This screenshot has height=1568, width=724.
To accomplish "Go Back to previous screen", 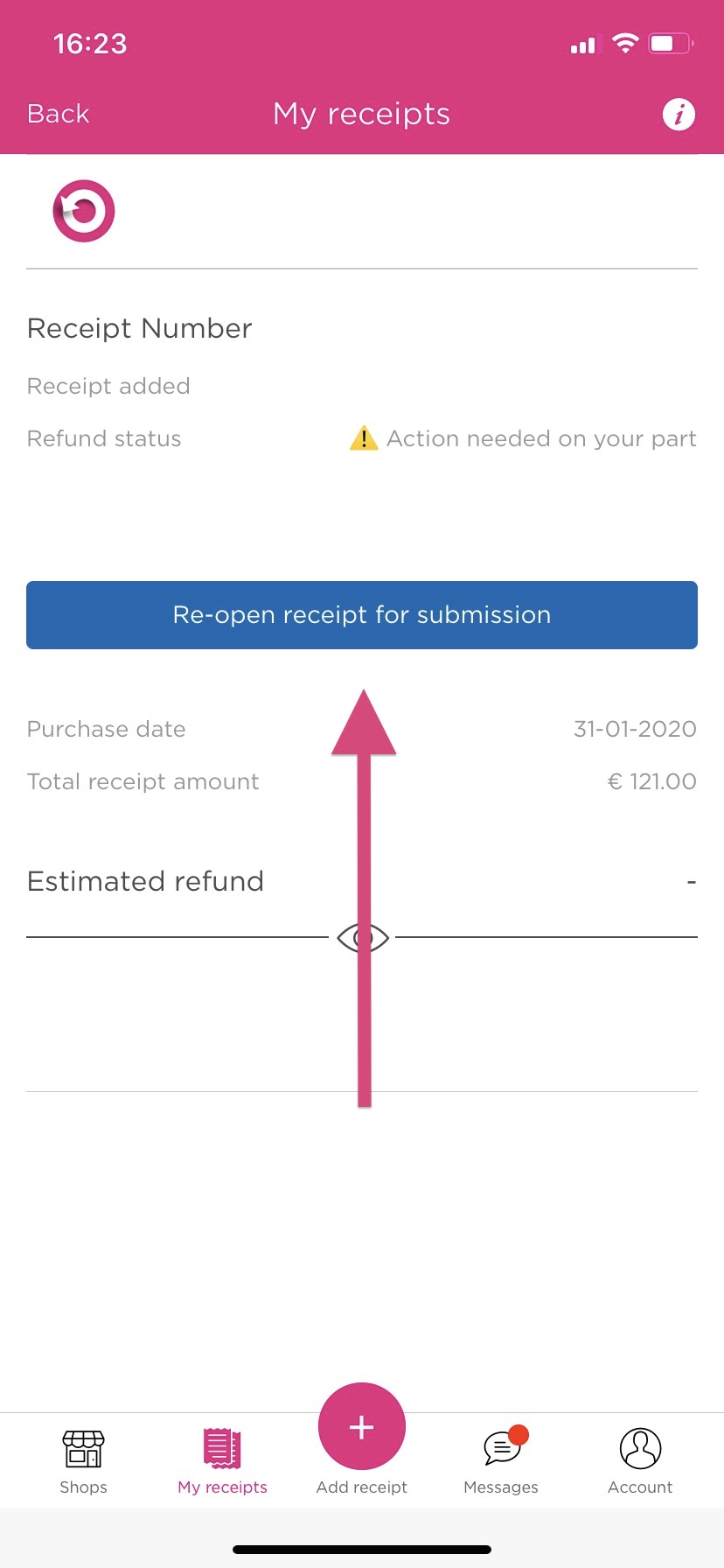I will 59,114.
